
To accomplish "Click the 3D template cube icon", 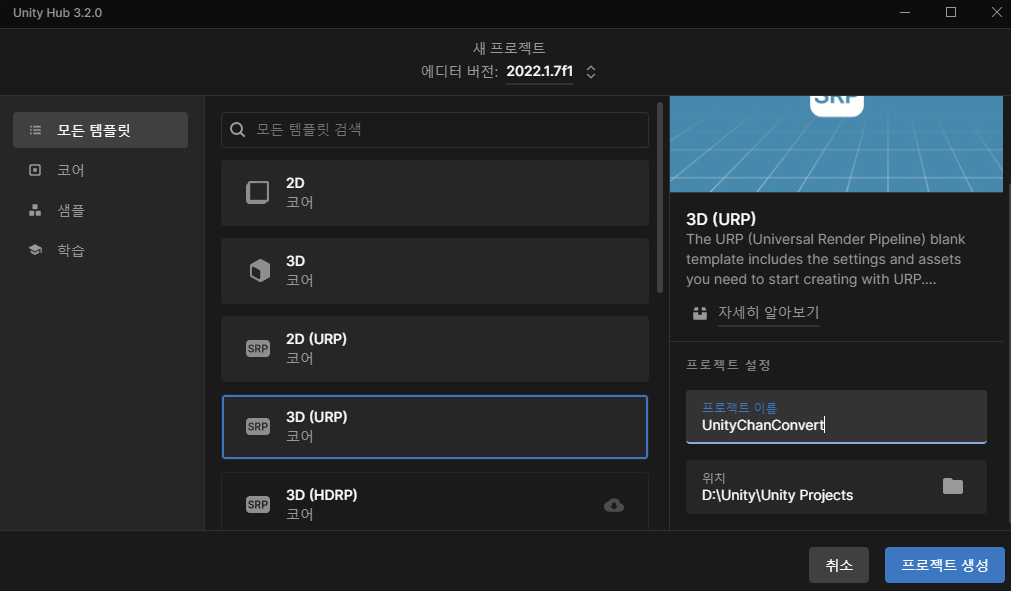I will pos(259,270).
